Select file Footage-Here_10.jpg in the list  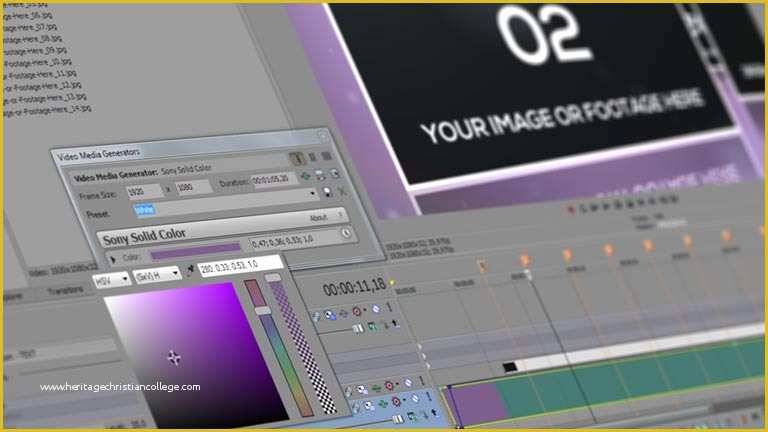(x=37, y=63)
